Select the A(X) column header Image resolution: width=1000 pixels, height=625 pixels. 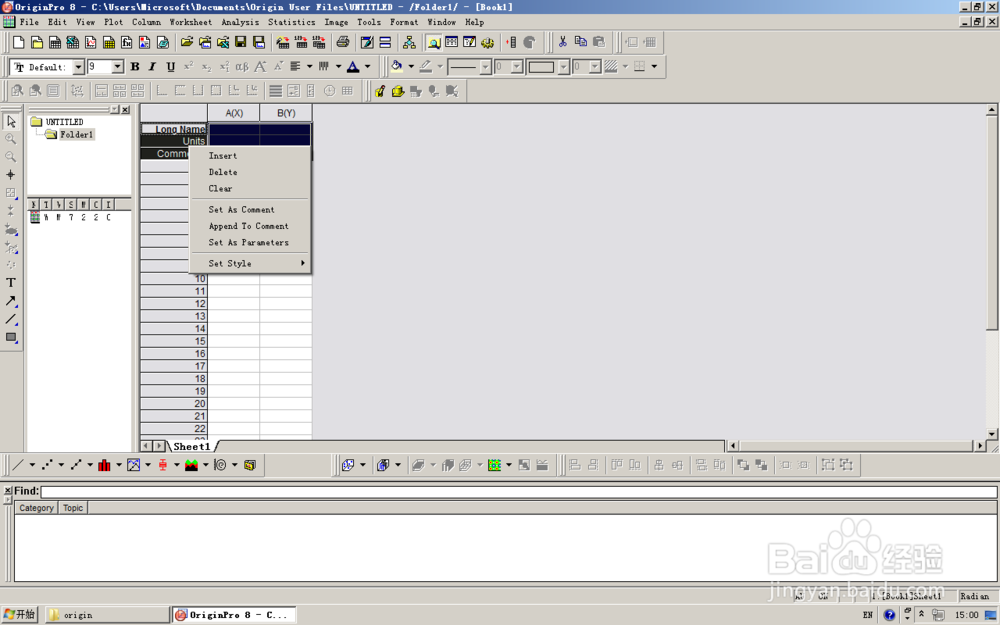click(234, 113)
